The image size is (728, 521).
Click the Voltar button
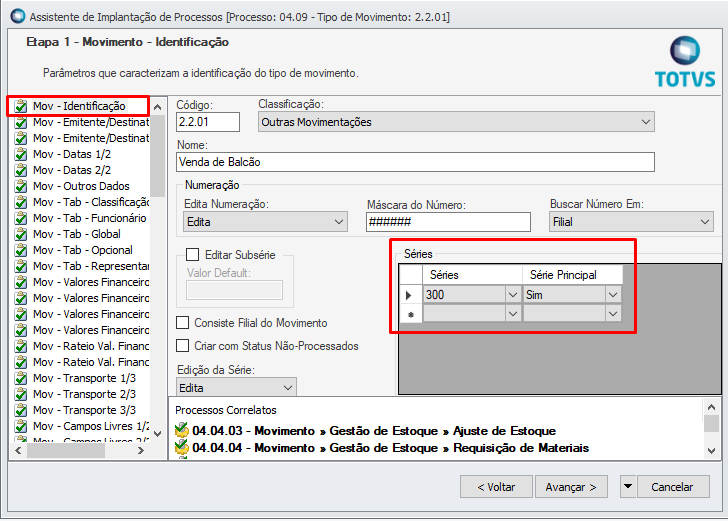496,487
